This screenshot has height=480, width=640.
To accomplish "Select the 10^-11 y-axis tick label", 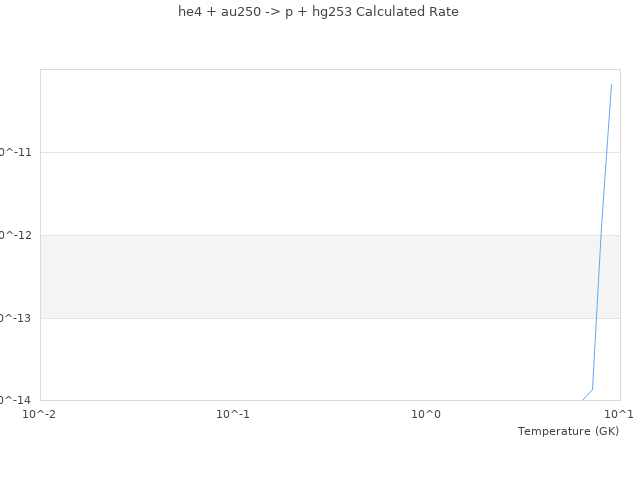I will [x=16, y=152].
